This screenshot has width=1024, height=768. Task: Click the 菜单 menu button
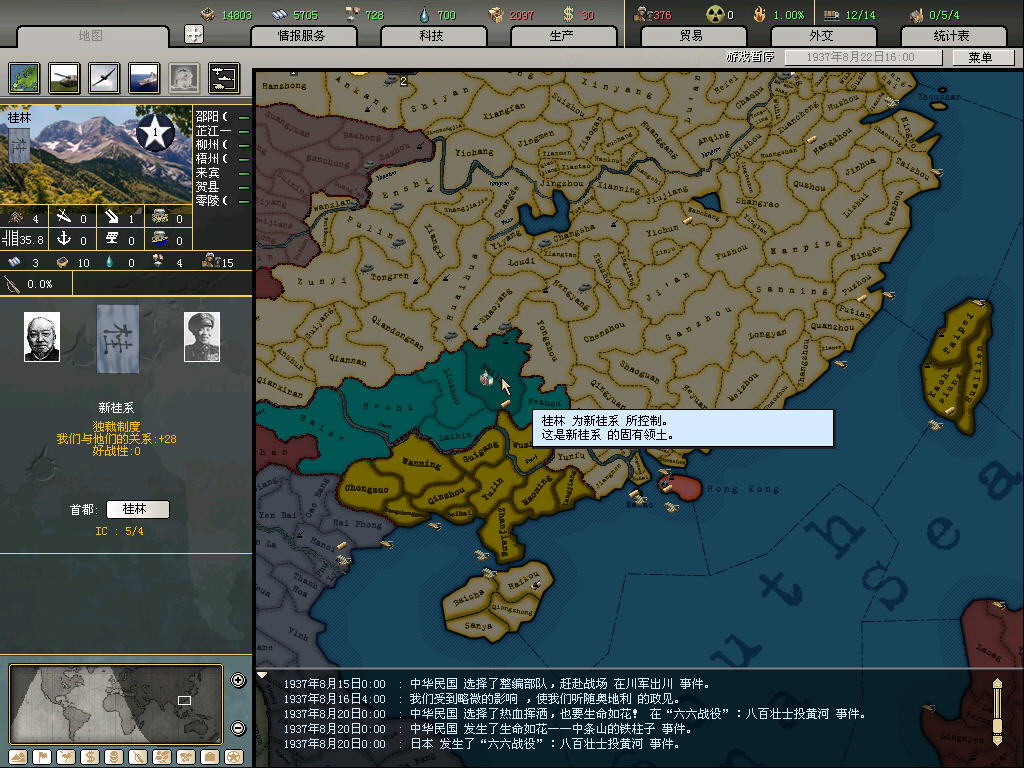982,57
